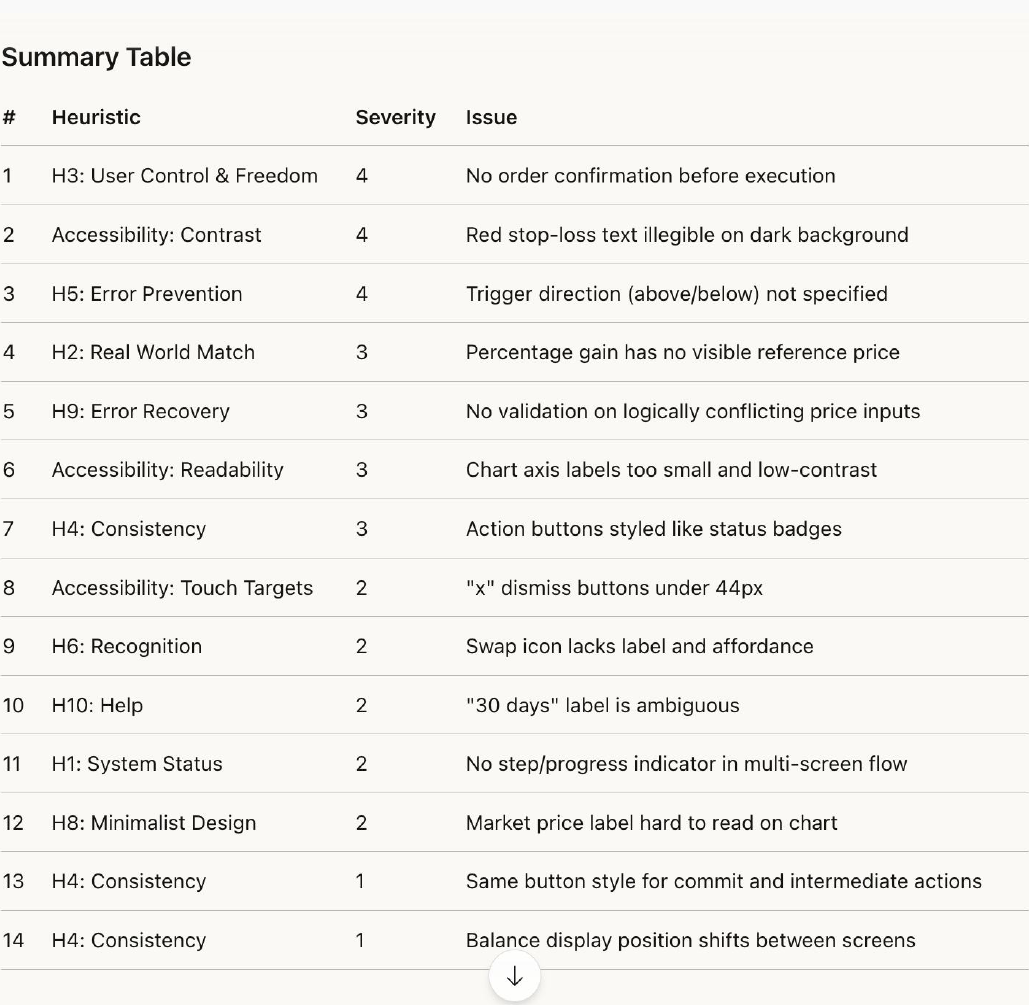The height and width of the screenshot is (1005, 1029).
Task: Click 'Swap icon lacks label and affordance'
Action: [640, 647]
